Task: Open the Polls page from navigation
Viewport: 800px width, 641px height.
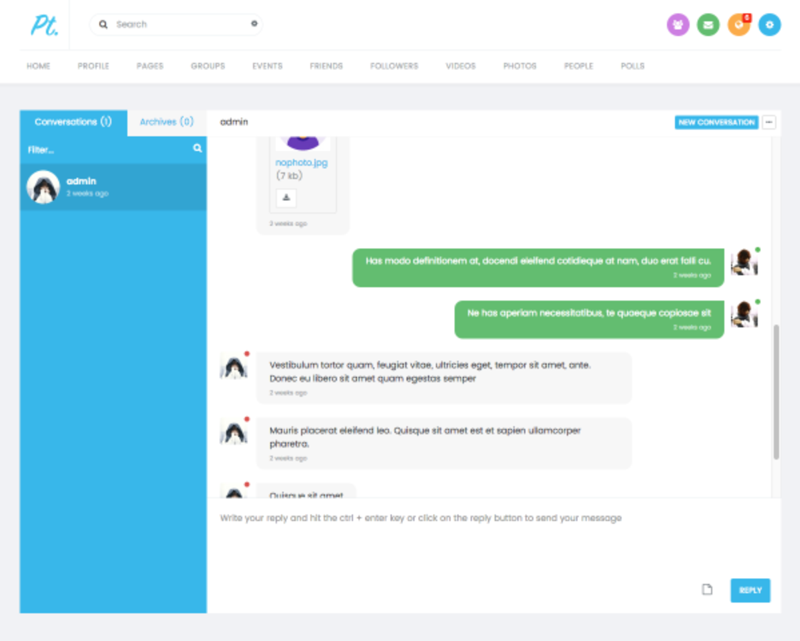Action: click(x=632, y=66)
